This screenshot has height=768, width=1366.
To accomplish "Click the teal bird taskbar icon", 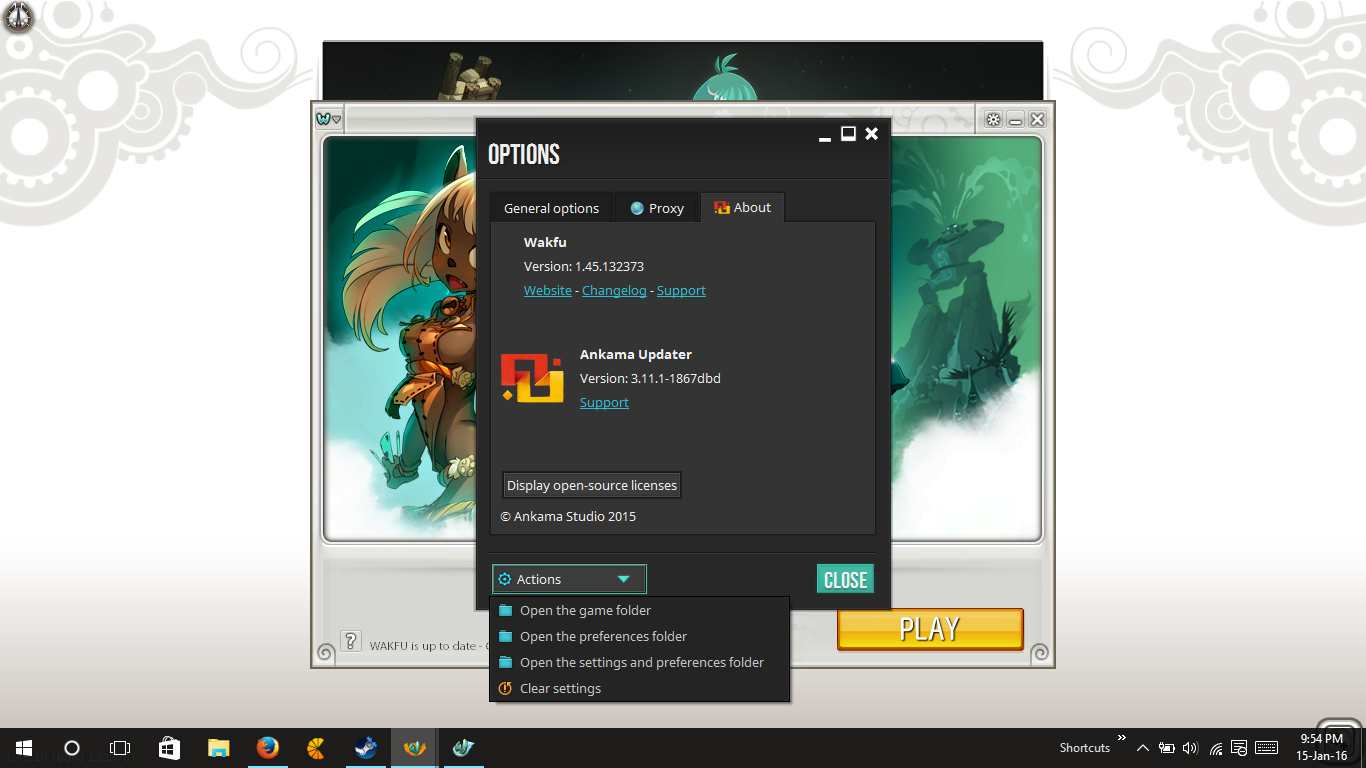I will coord(463,748).
